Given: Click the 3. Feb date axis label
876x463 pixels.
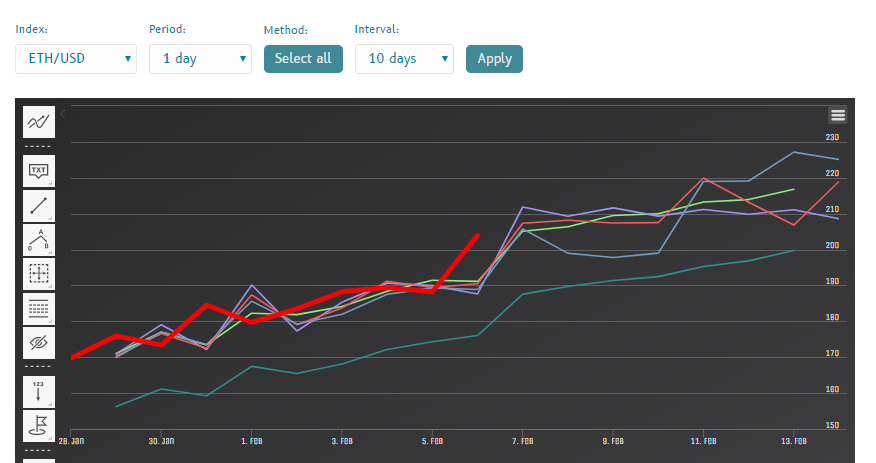Looking at the screenshot, I should click(342, 441).
